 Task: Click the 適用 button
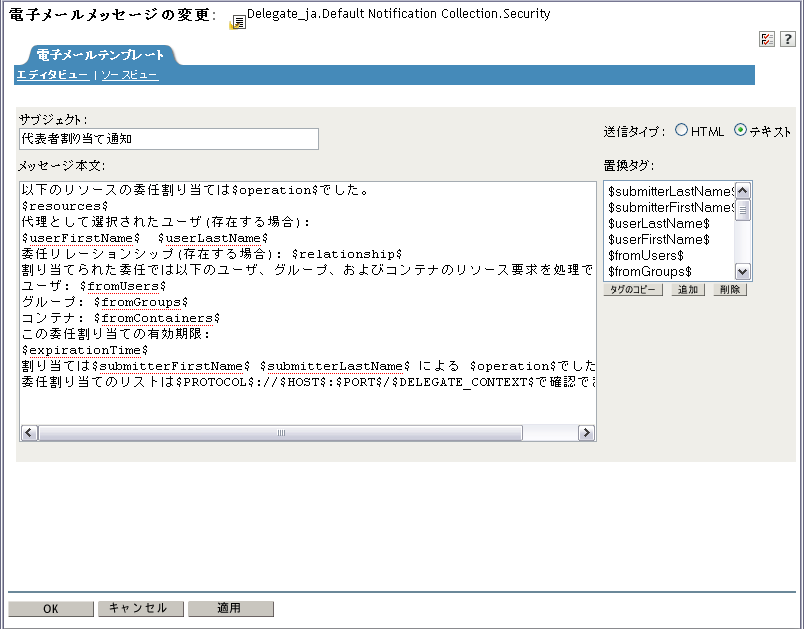[x=231, y=608]
